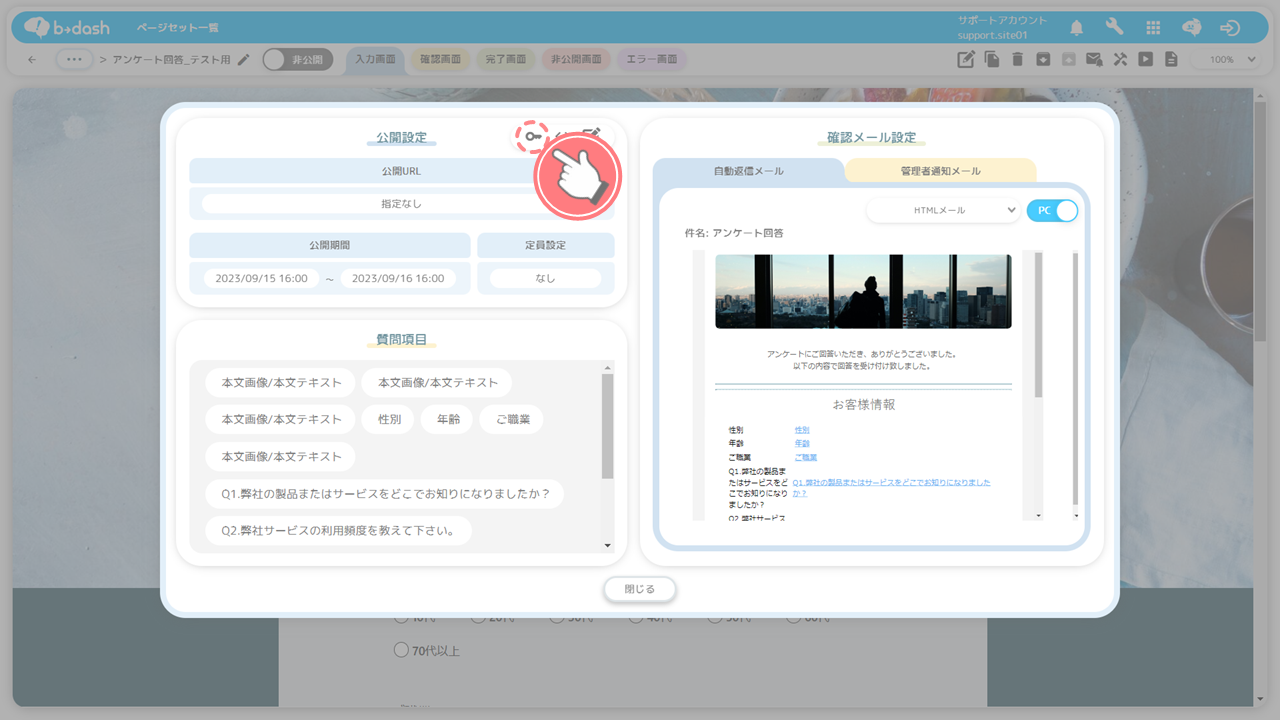Select the 自動返信メール tab
The height and width of the screenshot is (720, 1280).
click(749, 171)
